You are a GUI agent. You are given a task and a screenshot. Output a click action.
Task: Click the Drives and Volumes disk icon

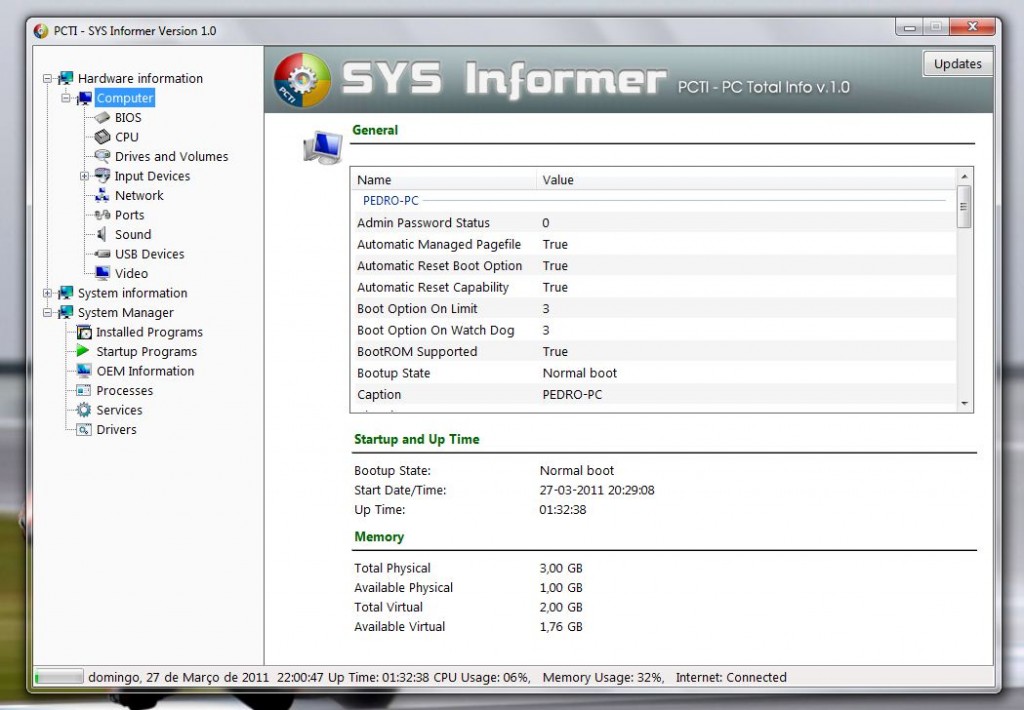[102, 156]
